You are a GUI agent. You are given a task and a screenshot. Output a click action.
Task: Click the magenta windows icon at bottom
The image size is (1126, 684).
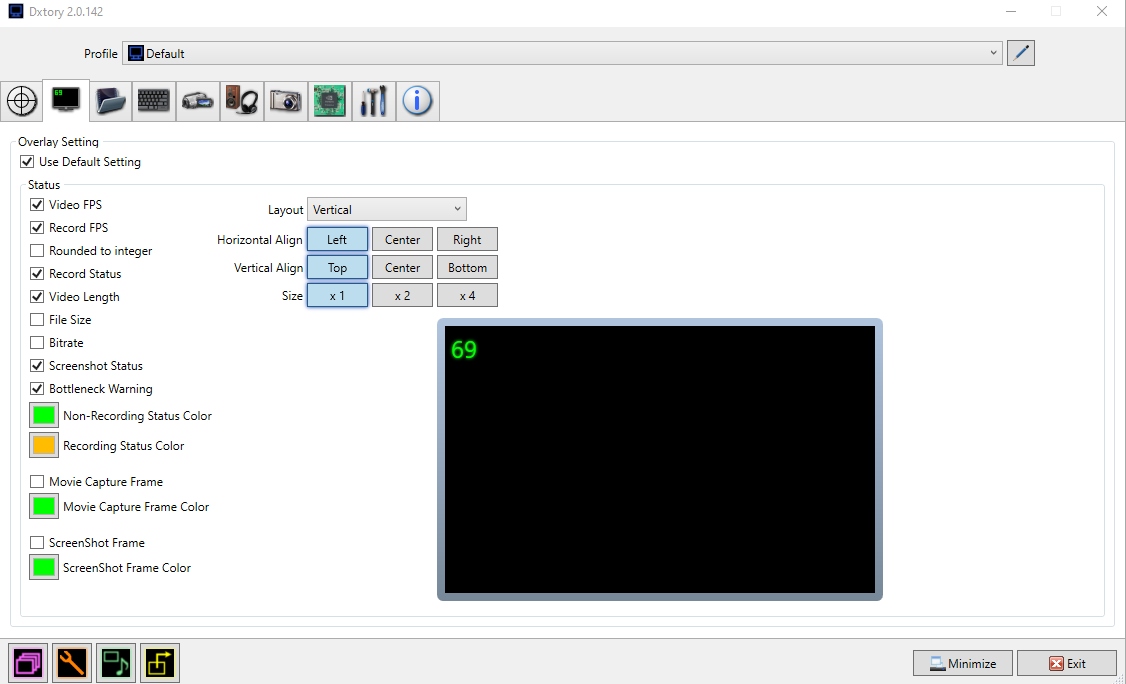tap(29, 662)
